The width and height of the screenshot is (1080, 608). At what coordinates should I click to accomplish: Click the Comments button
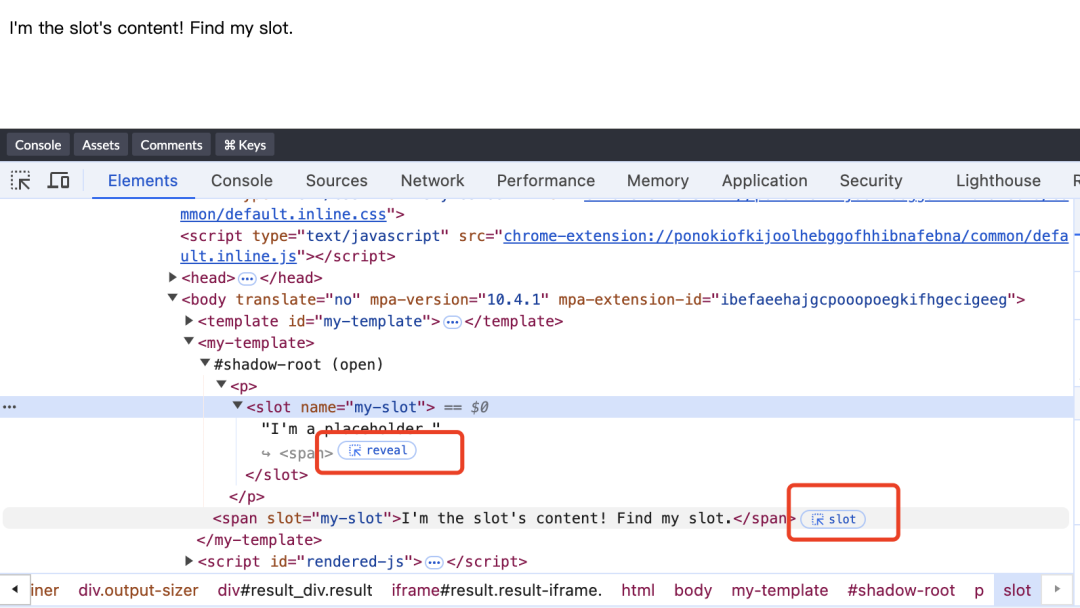point(172,145)
